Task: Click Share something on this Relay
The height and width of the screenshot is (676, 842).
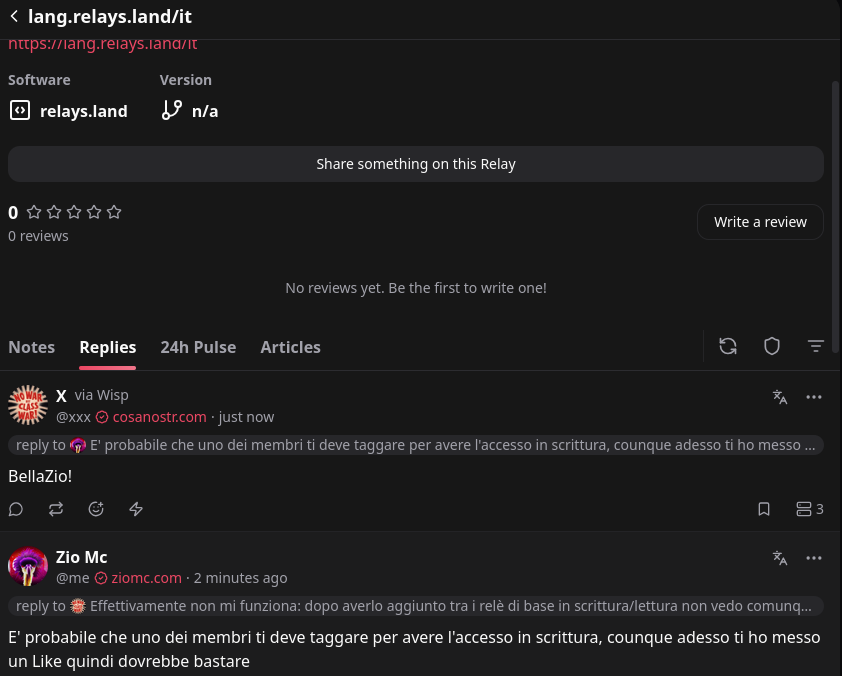Action: tap(416, 164)
